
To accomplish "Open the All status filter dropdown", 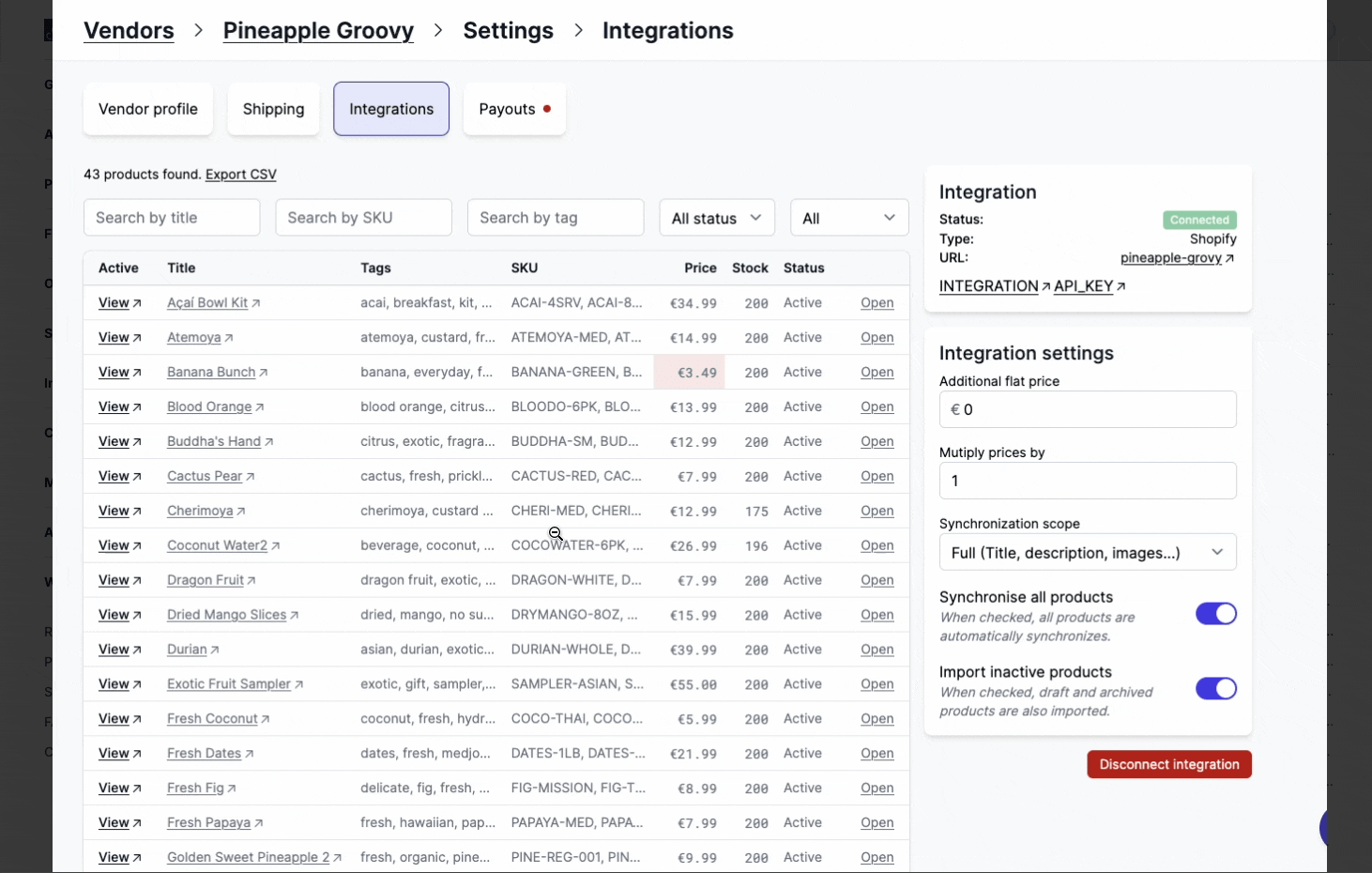I will (x=717, y=218).
